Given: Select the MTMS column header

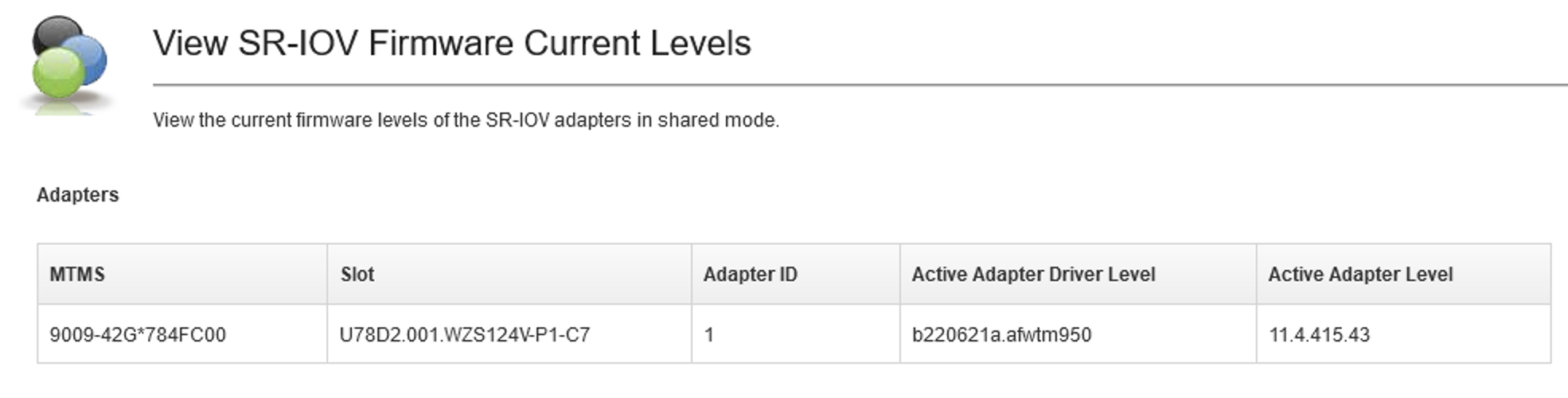Looking at the screenshot, I should click(x=182, y=274).
